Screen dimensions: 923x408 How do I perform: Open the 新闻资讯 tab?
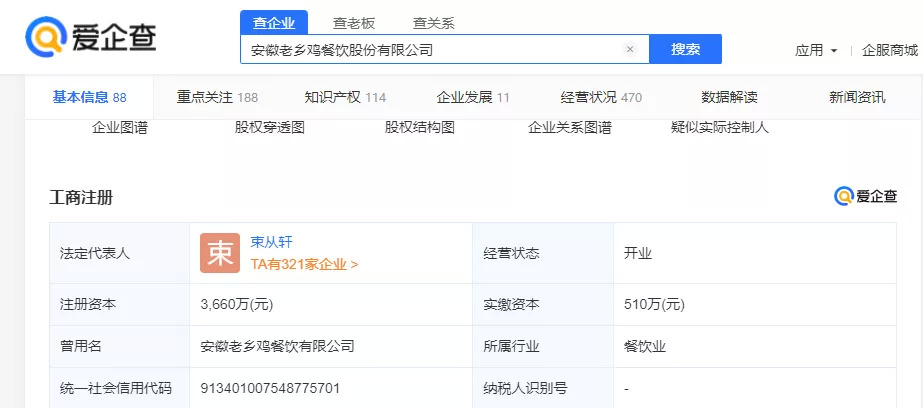tap(857, 97)
